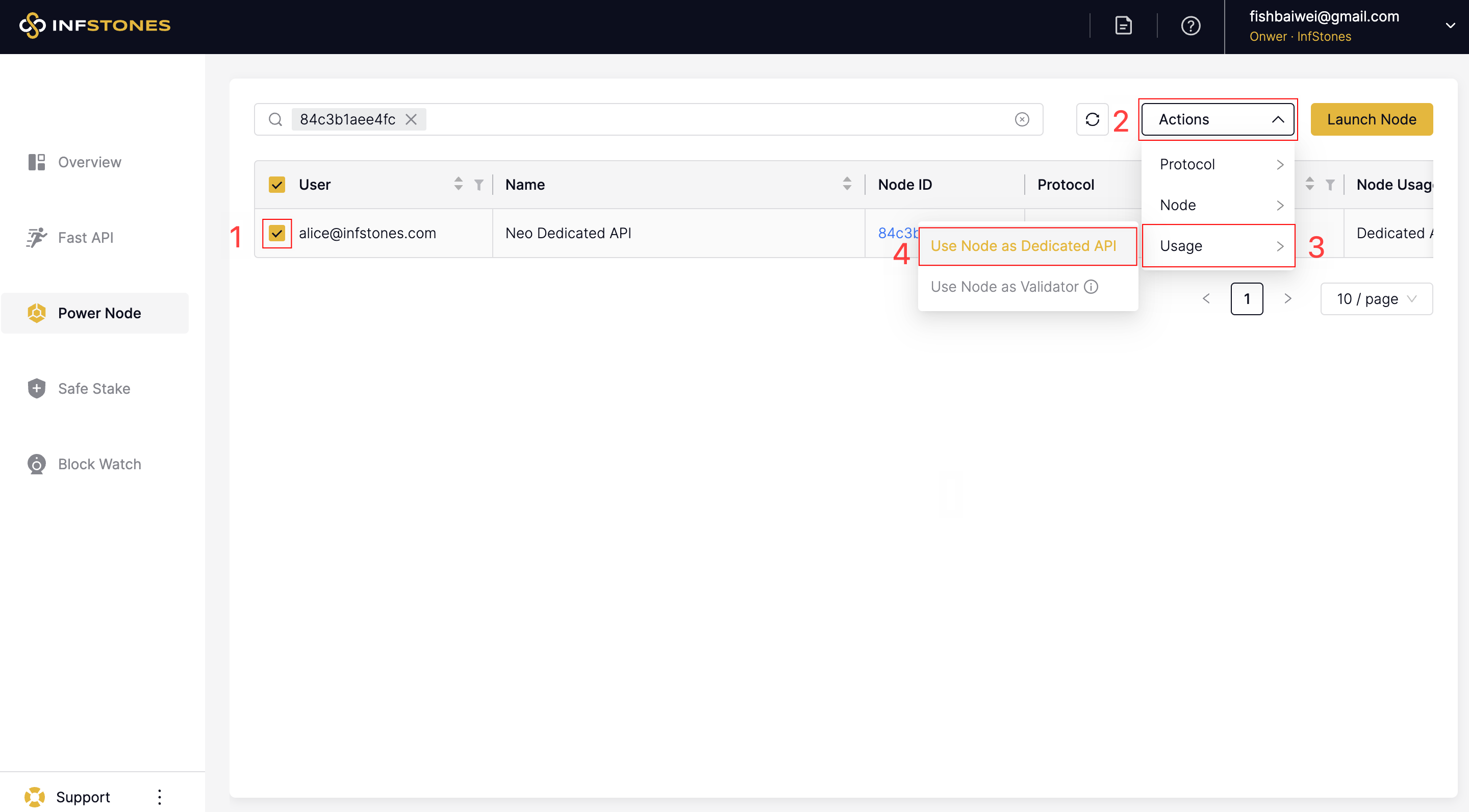Click the User column filter icon
Screen dimensions: 1469x812
point(478,185)
